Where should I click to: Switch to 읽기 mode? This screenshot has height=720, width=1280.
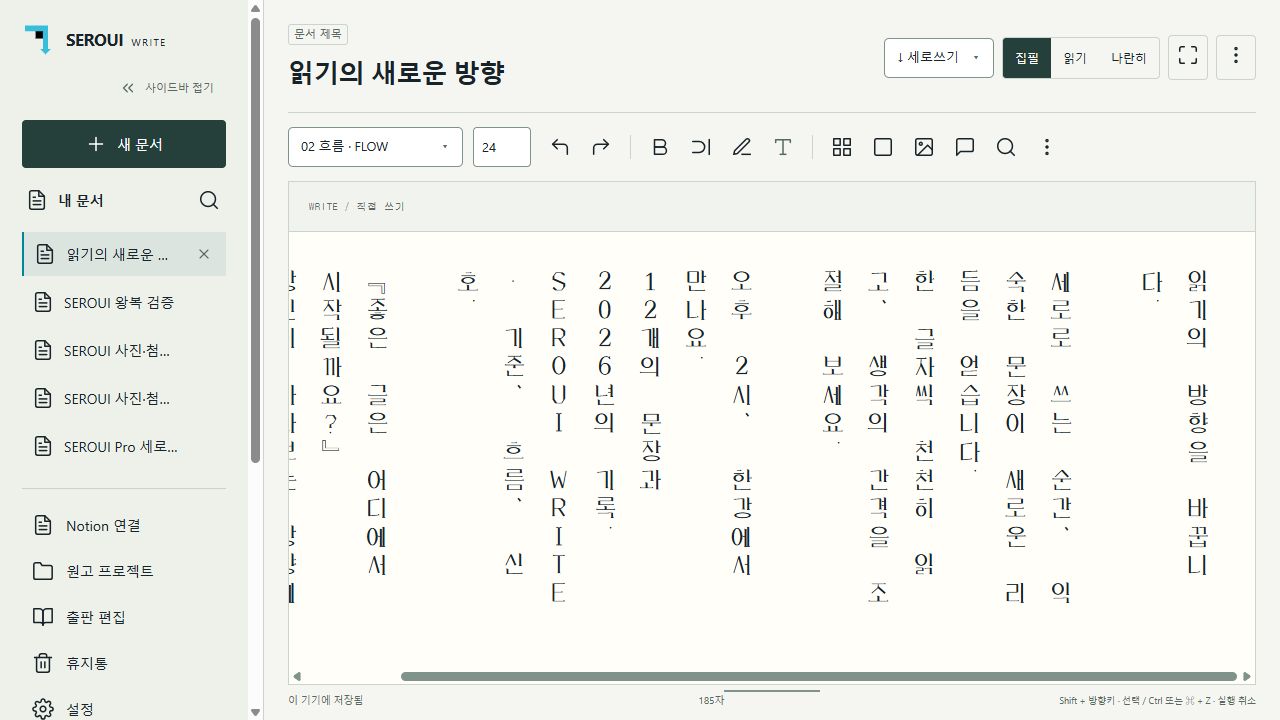[x=1075, y=58]
